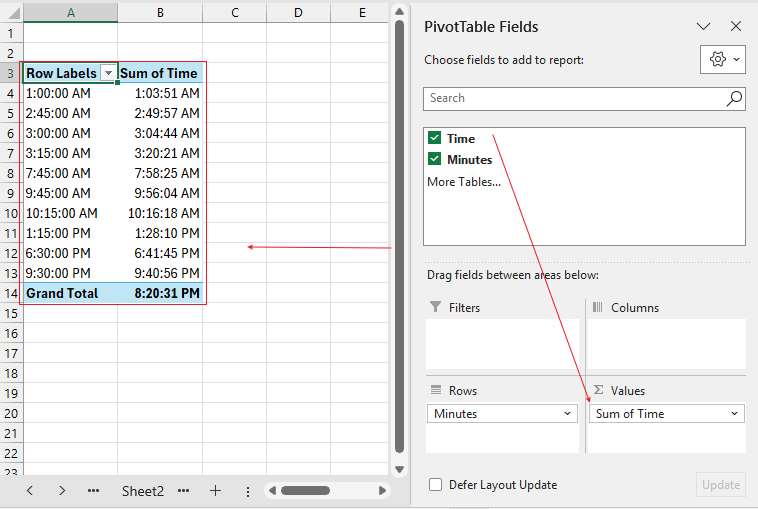
Task: Close the PivotTable Fields pane
Action: (736, 27)
